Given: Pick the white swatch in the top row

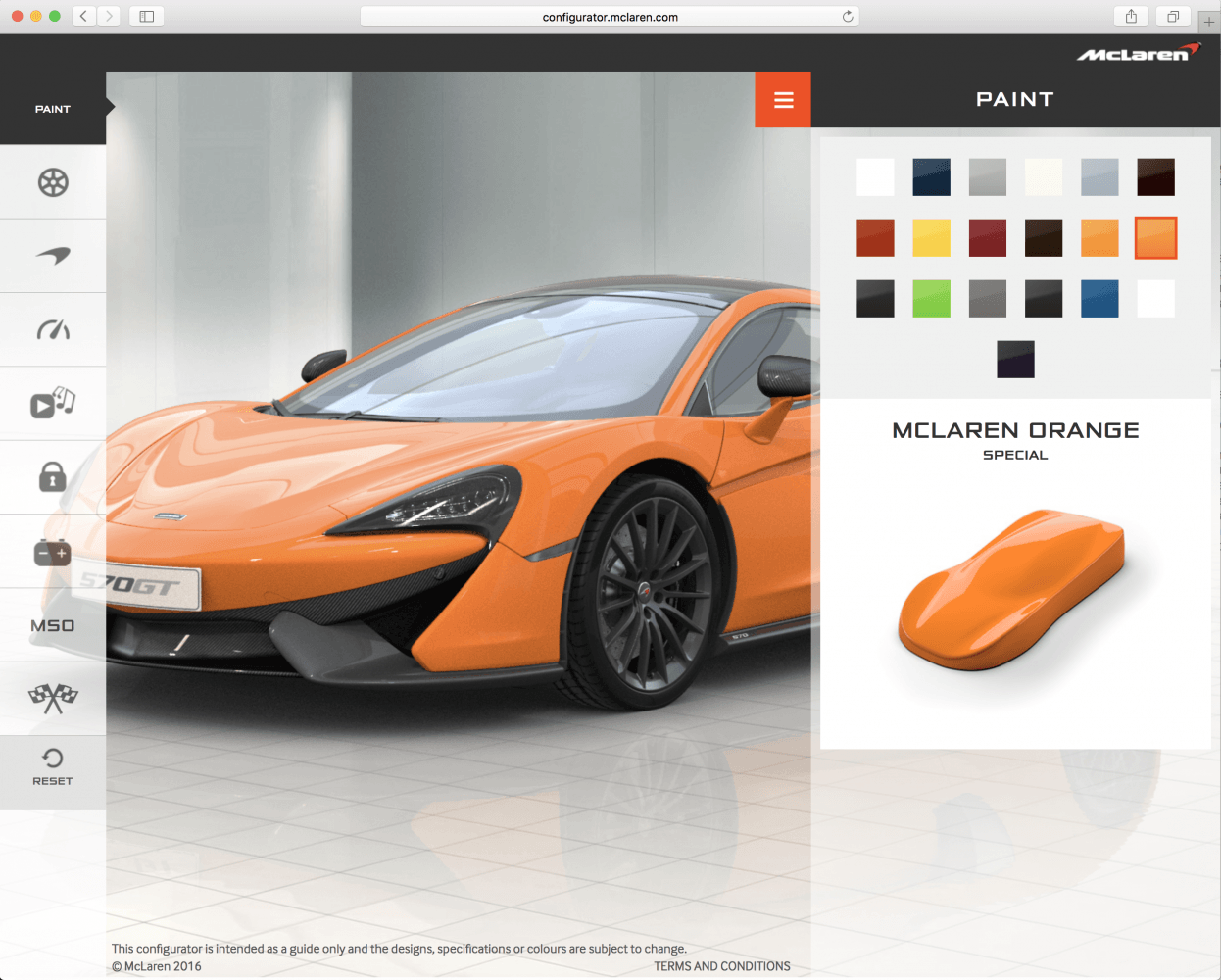Looking at the screenshot, I should coord(875,177).
